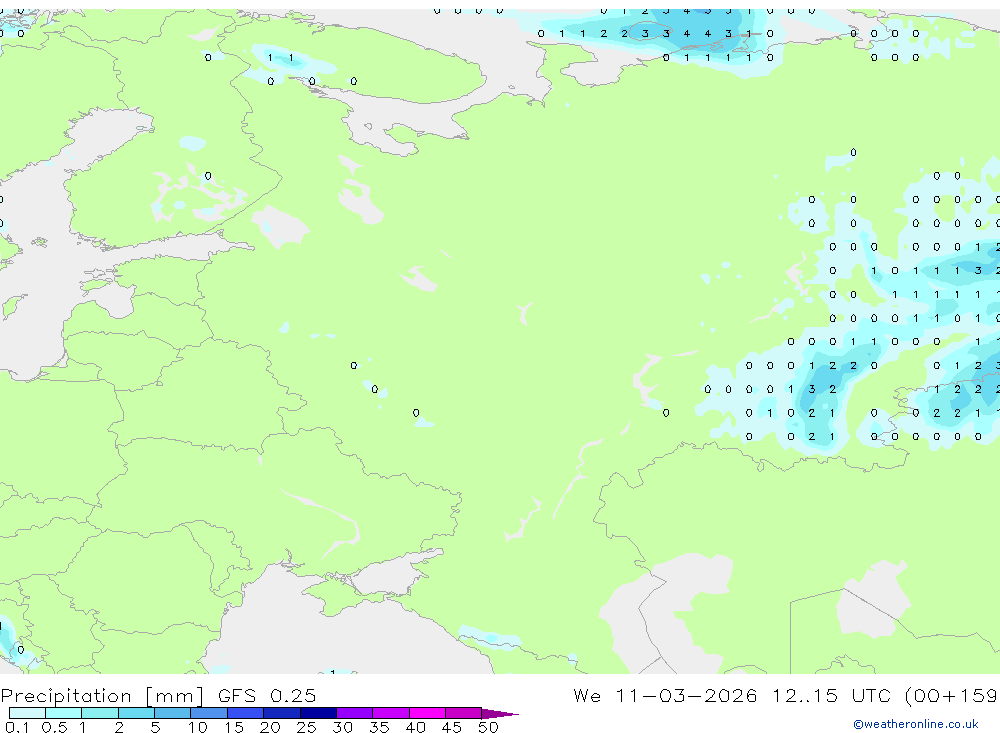Pick the 5–10 mm light blue swatch
The width and height of the screenshot is (1000, 733).
(x=173, y=713)
